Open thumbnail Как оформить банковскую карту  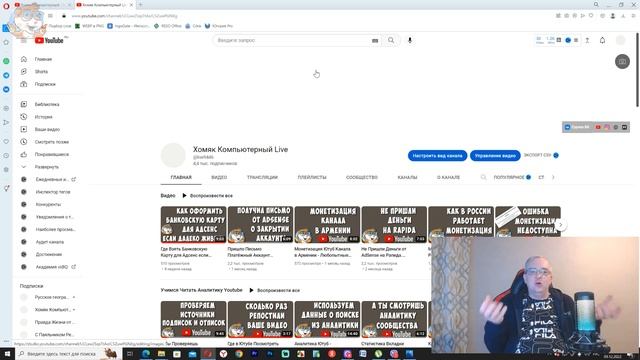tap(193, 224)
